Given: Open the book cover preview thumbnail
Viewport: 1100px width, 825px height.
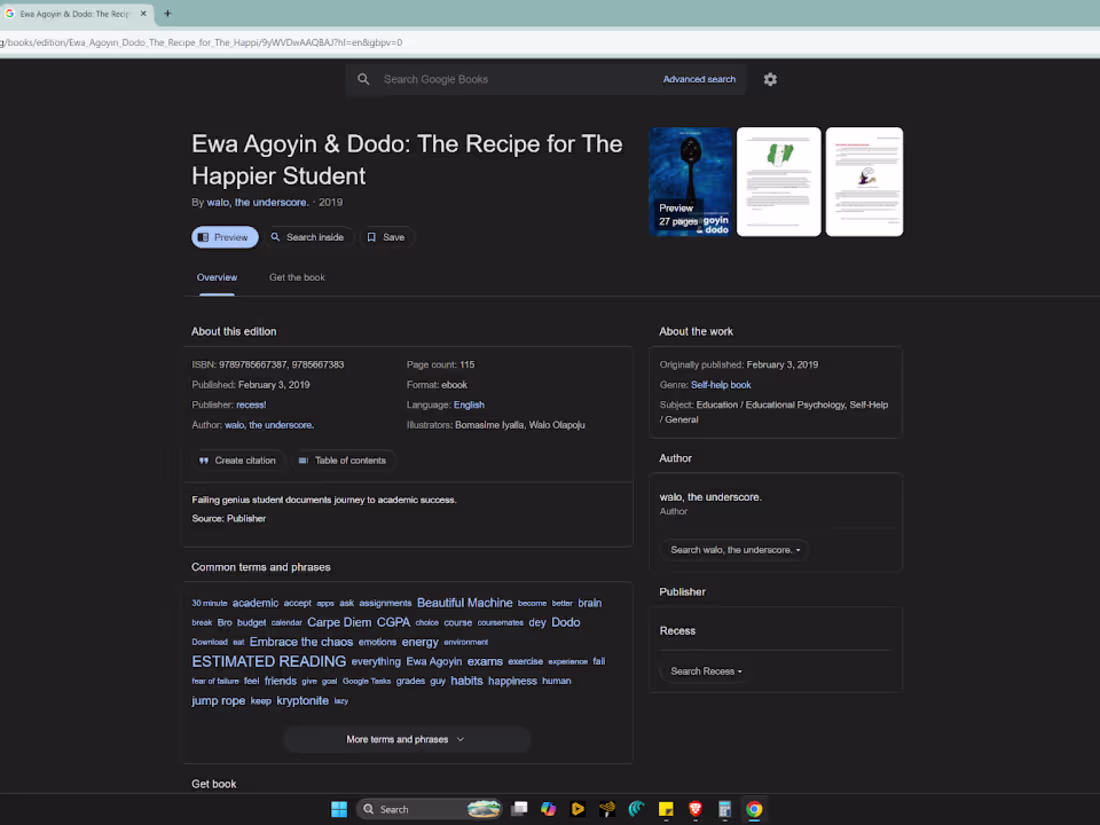Looking at the screenshot, I should point(690,181).
